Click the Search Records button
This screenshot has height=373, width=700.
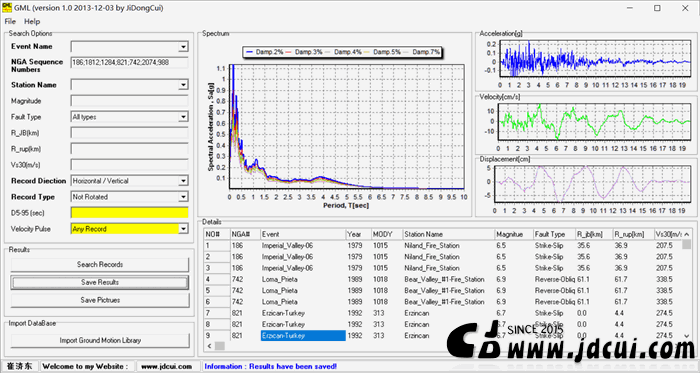point(100,265)
